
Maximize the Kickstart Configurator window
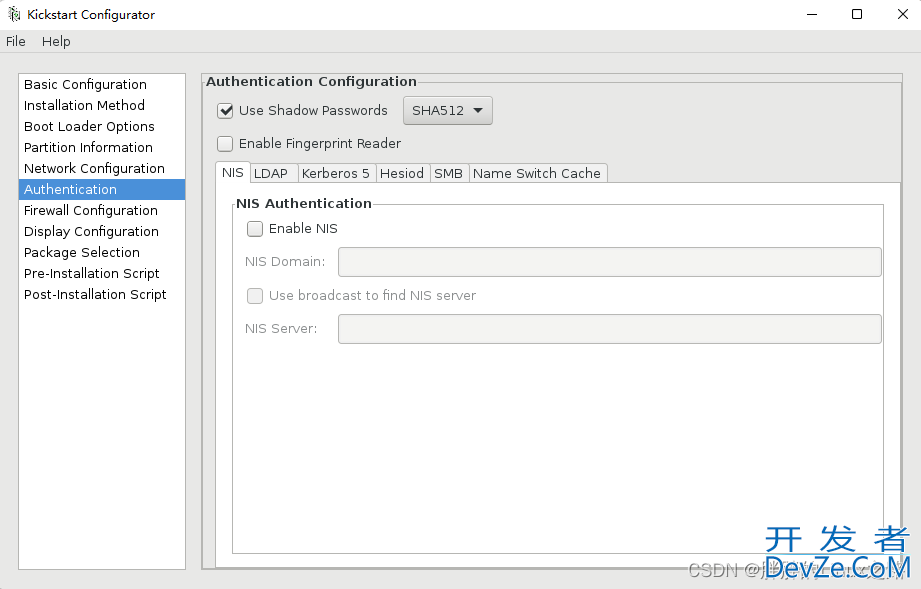coord(857,14)
